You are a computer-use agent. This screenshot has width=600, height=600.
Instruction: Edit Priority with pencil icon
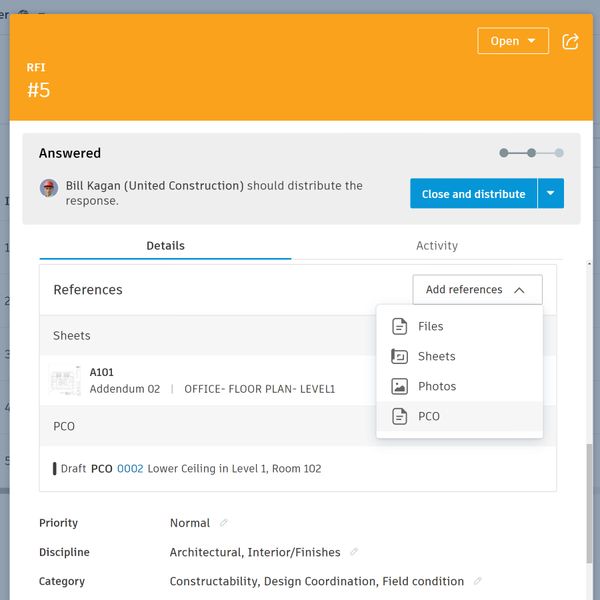(224, 523)
